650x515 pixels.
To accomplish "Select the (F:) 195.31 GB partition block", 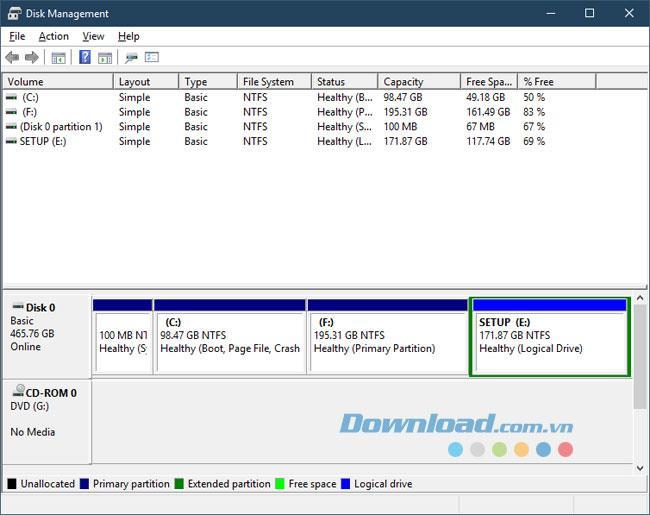I will pos(388,337).
